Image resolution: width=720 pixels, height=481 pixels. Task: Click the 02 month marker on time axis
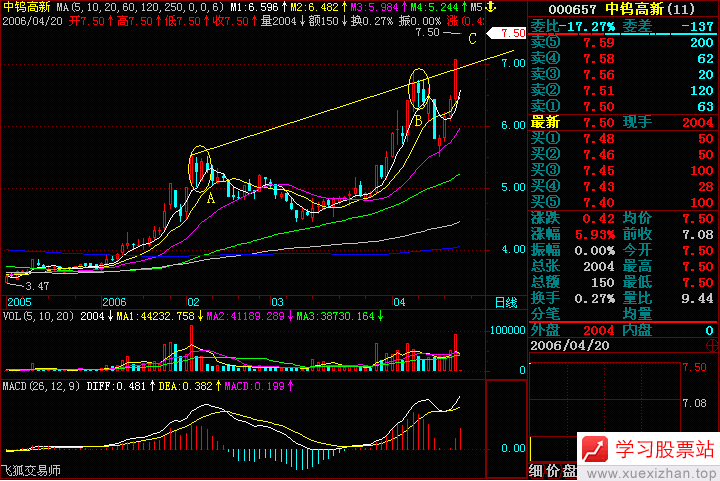coord(193,302)
